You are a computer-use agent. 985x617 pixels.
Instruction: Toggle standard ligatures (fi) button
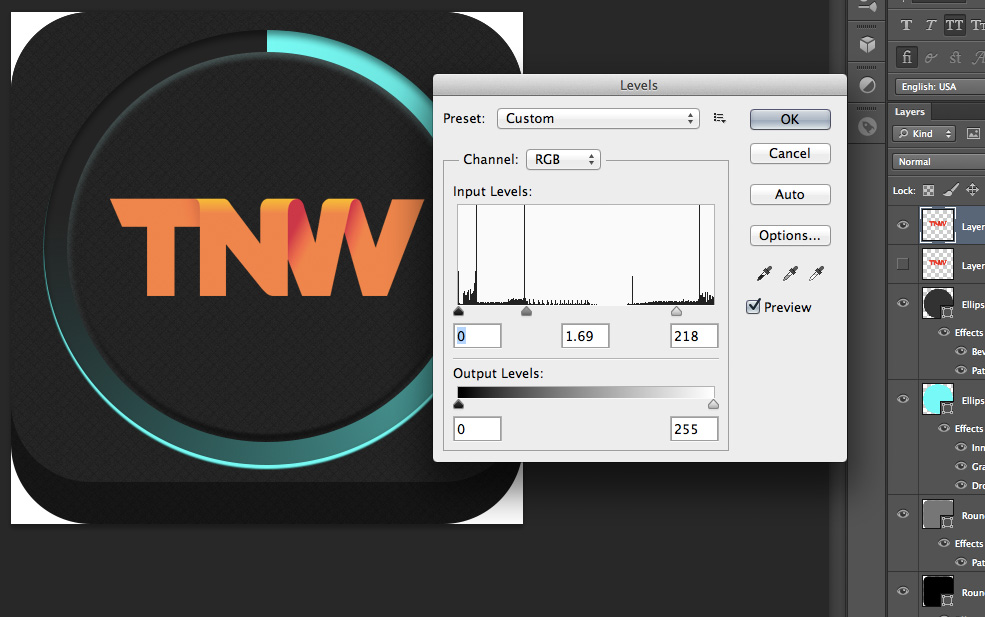click(906, 57)
